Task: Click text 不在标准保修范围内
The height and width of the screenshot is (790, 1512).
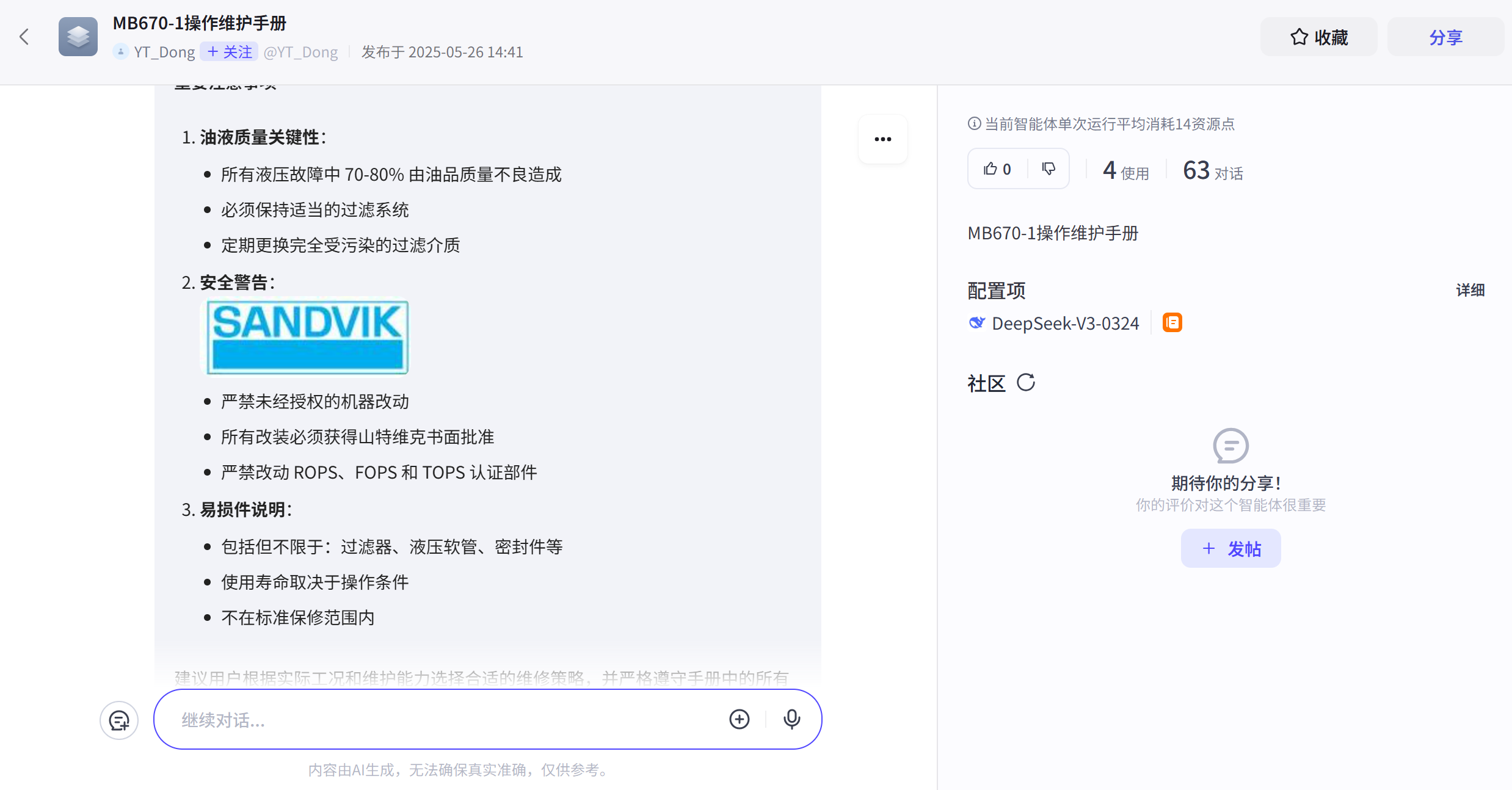Action: click(298, 618)
